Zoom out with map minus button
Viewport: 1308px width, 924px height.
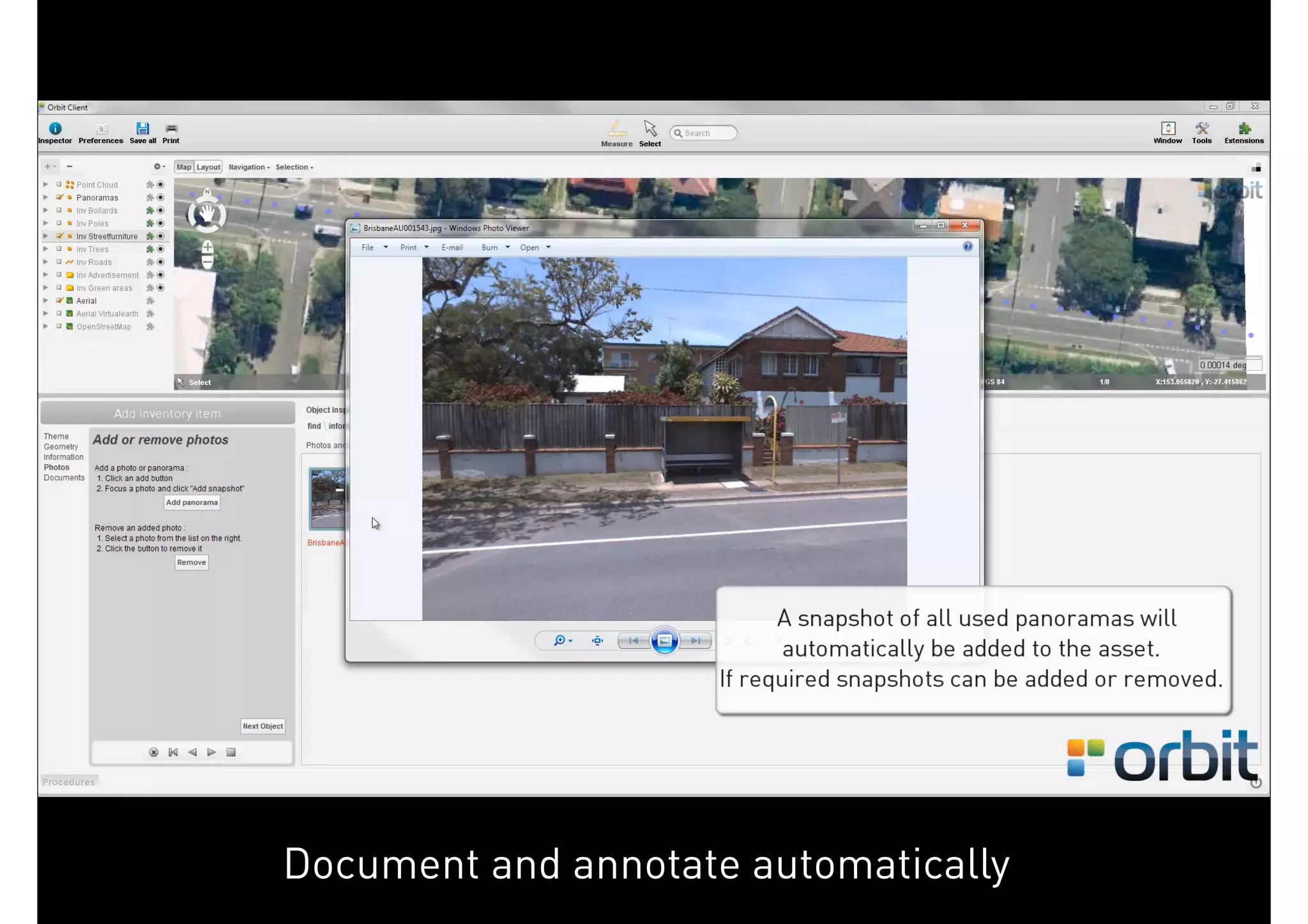(x=208, y=261)
